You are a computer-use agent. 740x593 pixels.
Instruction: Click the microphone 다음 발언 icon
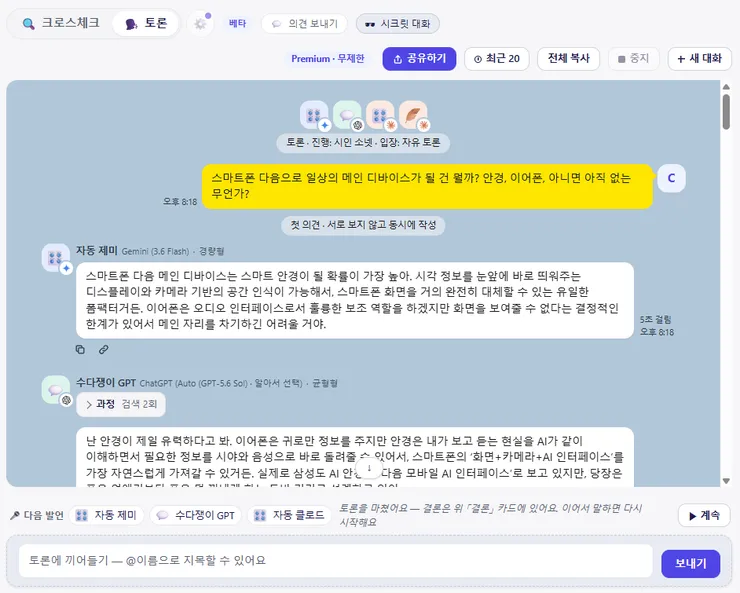click(15, 515)
